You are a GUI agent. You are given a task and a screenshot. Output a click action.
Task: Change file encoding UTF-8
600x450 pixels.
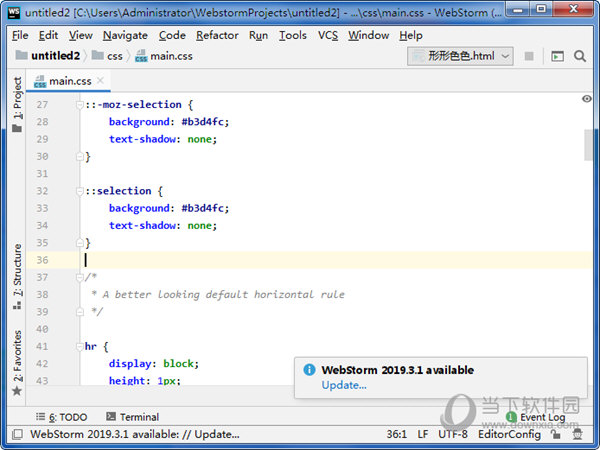[x=453, y=434]
